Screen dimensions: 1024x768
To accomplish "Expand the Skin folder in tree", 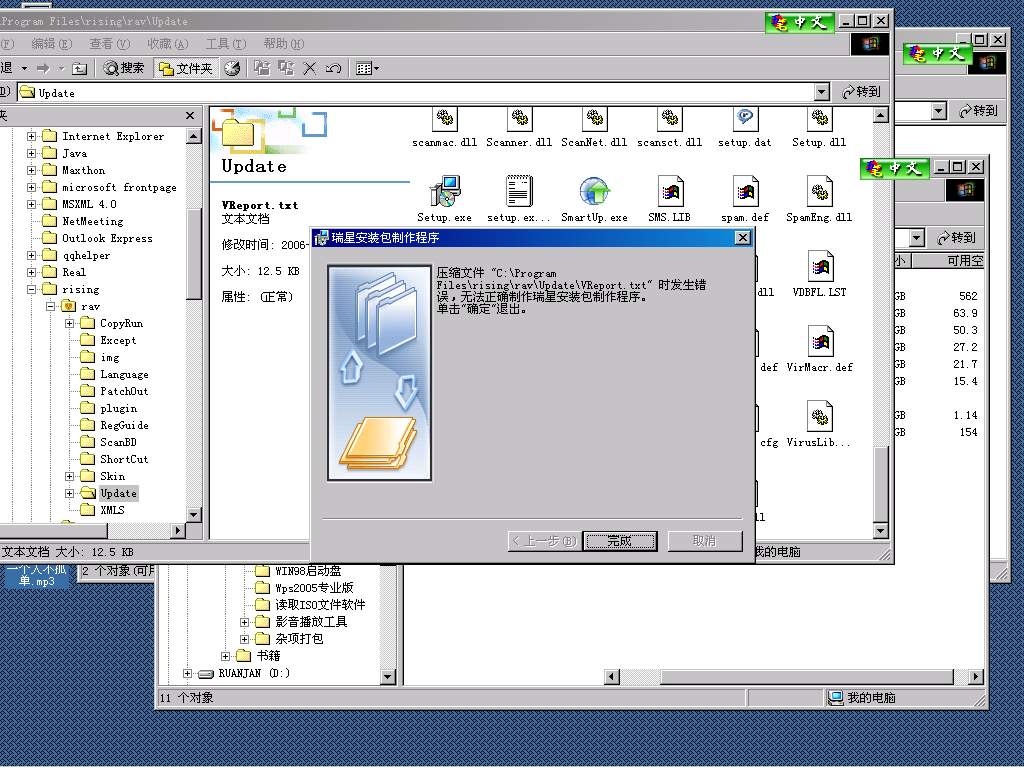I will tap(70, 477).
